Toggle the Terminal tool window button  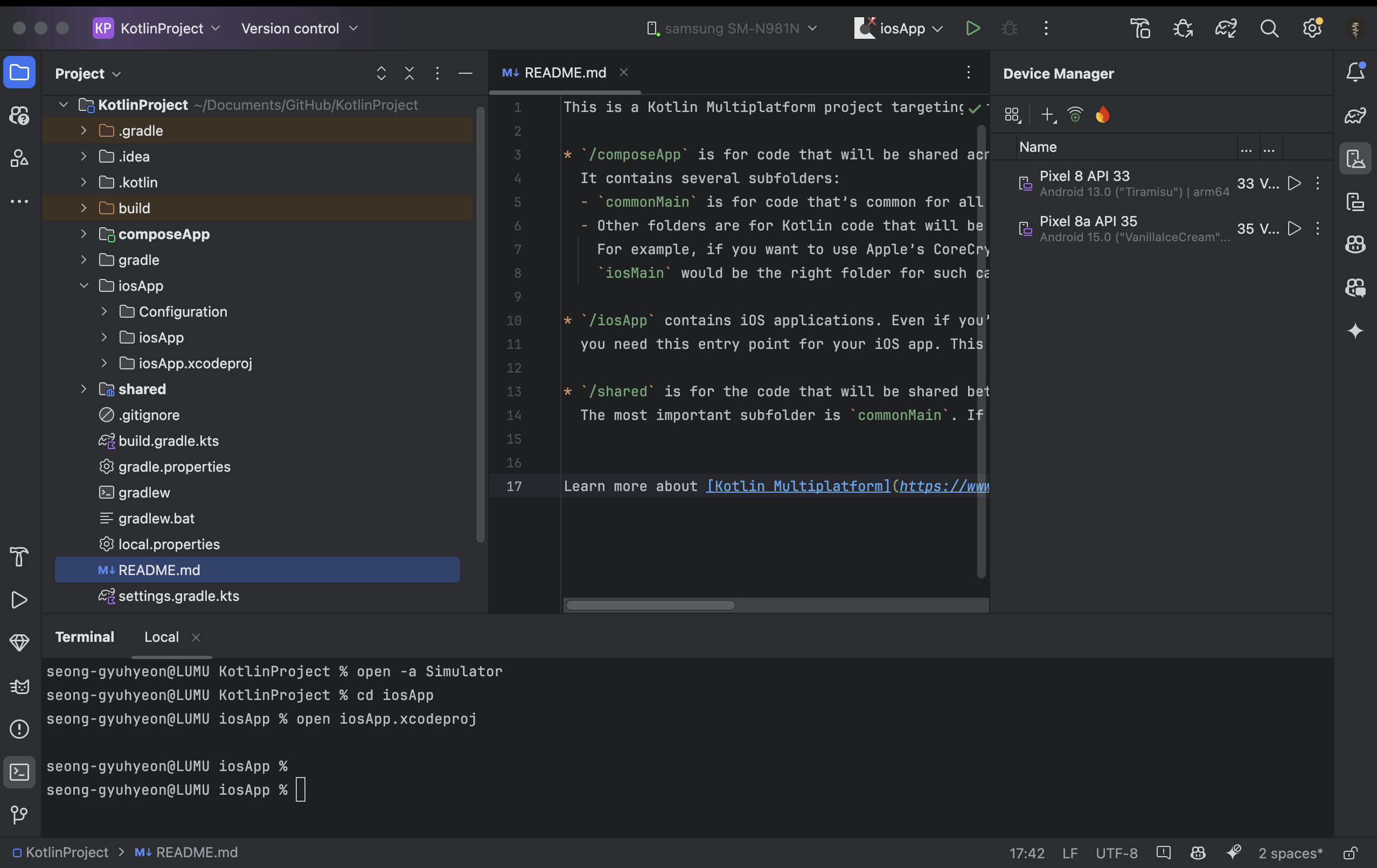point(19,772)
